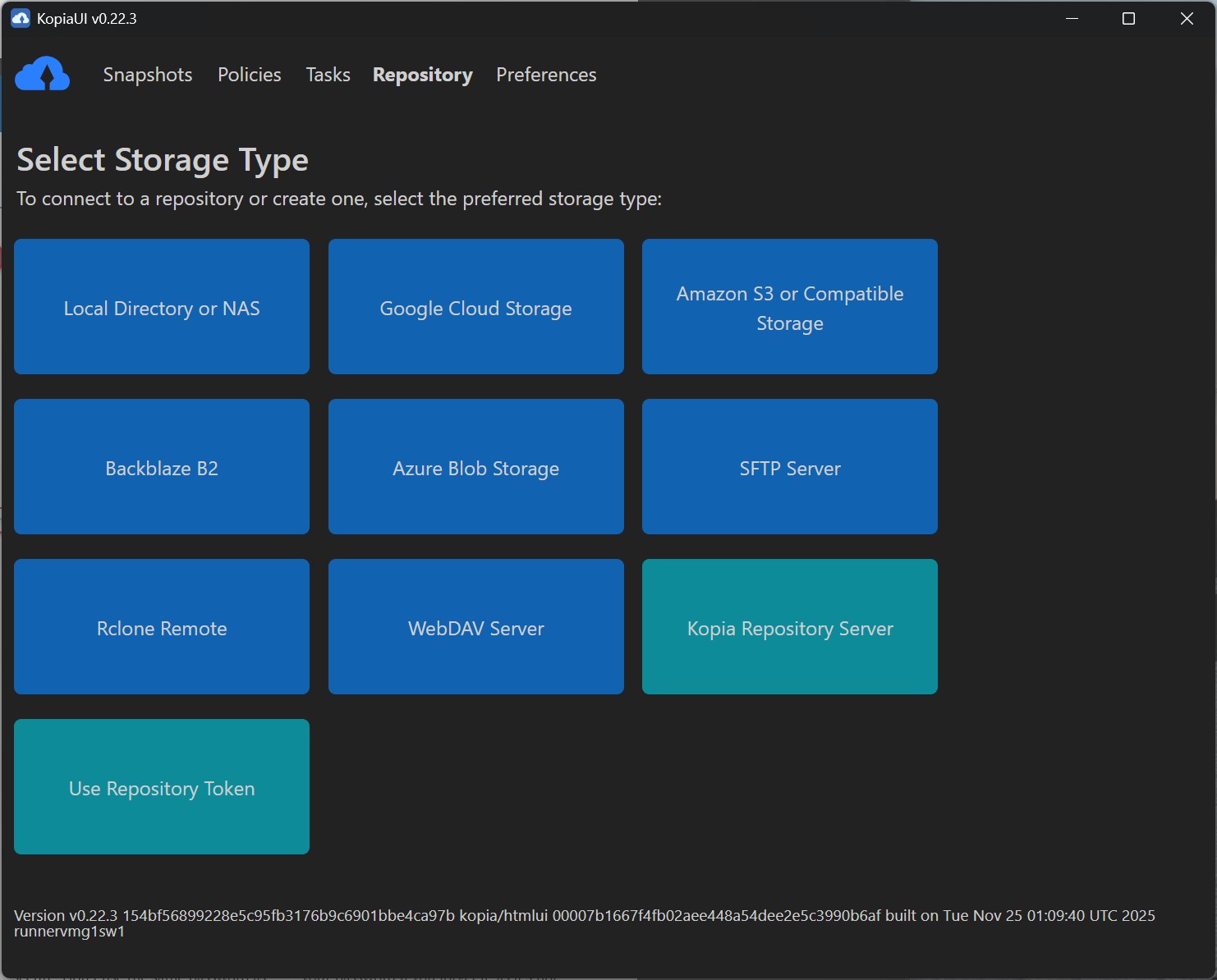
Task: Click KopiaUI title bar app icon
Action: [x=21, y=18]
